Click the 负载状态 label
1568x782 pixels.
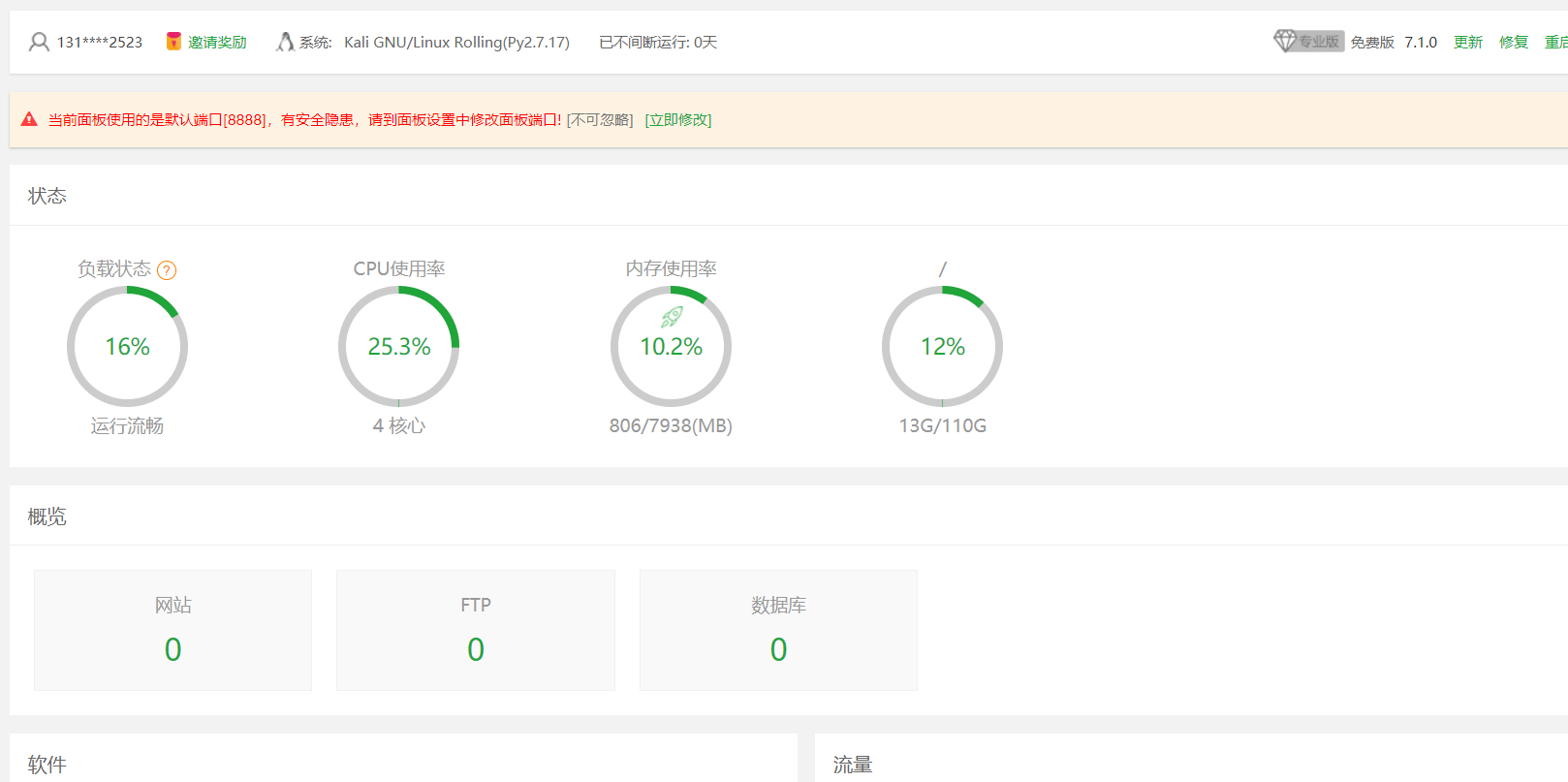(114, 268)
